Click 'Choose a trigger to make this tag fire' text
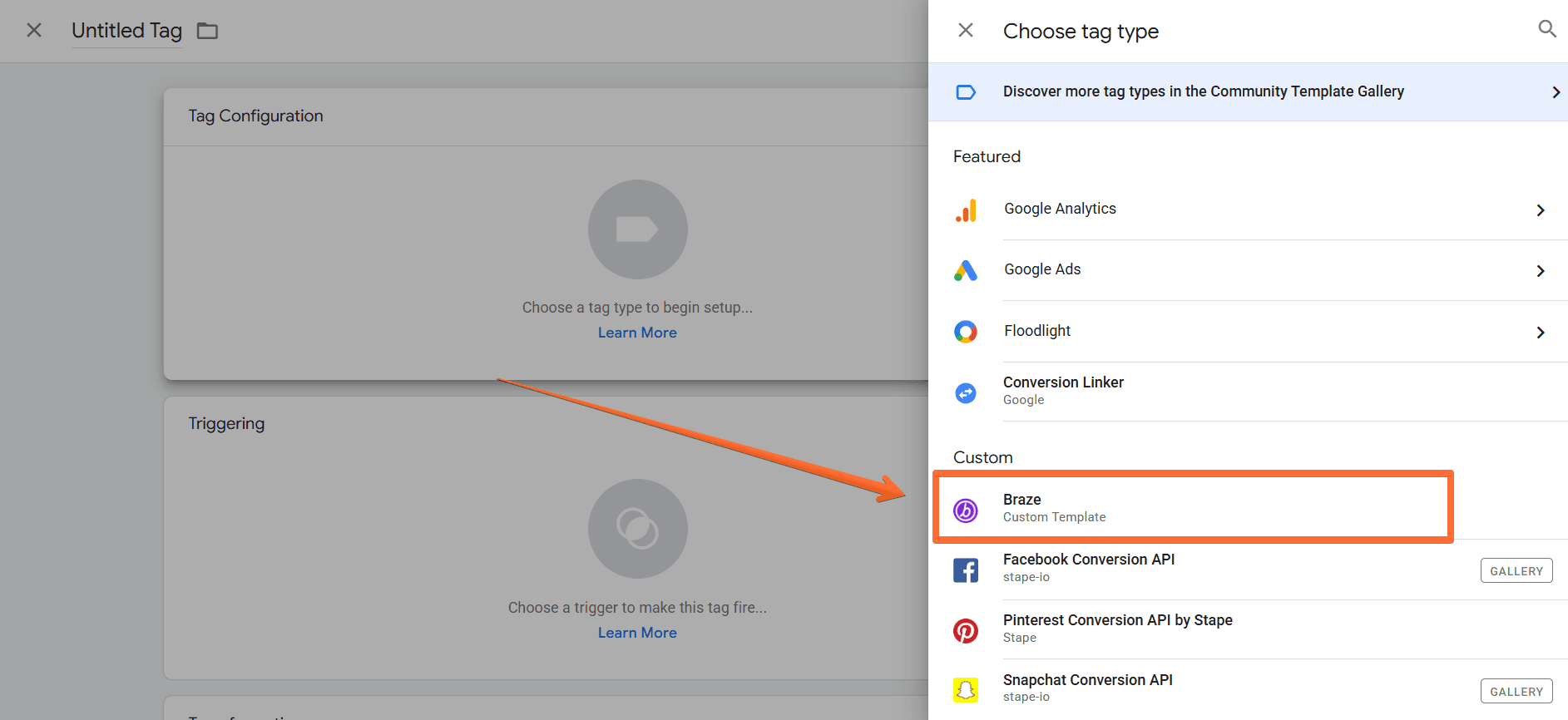 tap(637, 608)
